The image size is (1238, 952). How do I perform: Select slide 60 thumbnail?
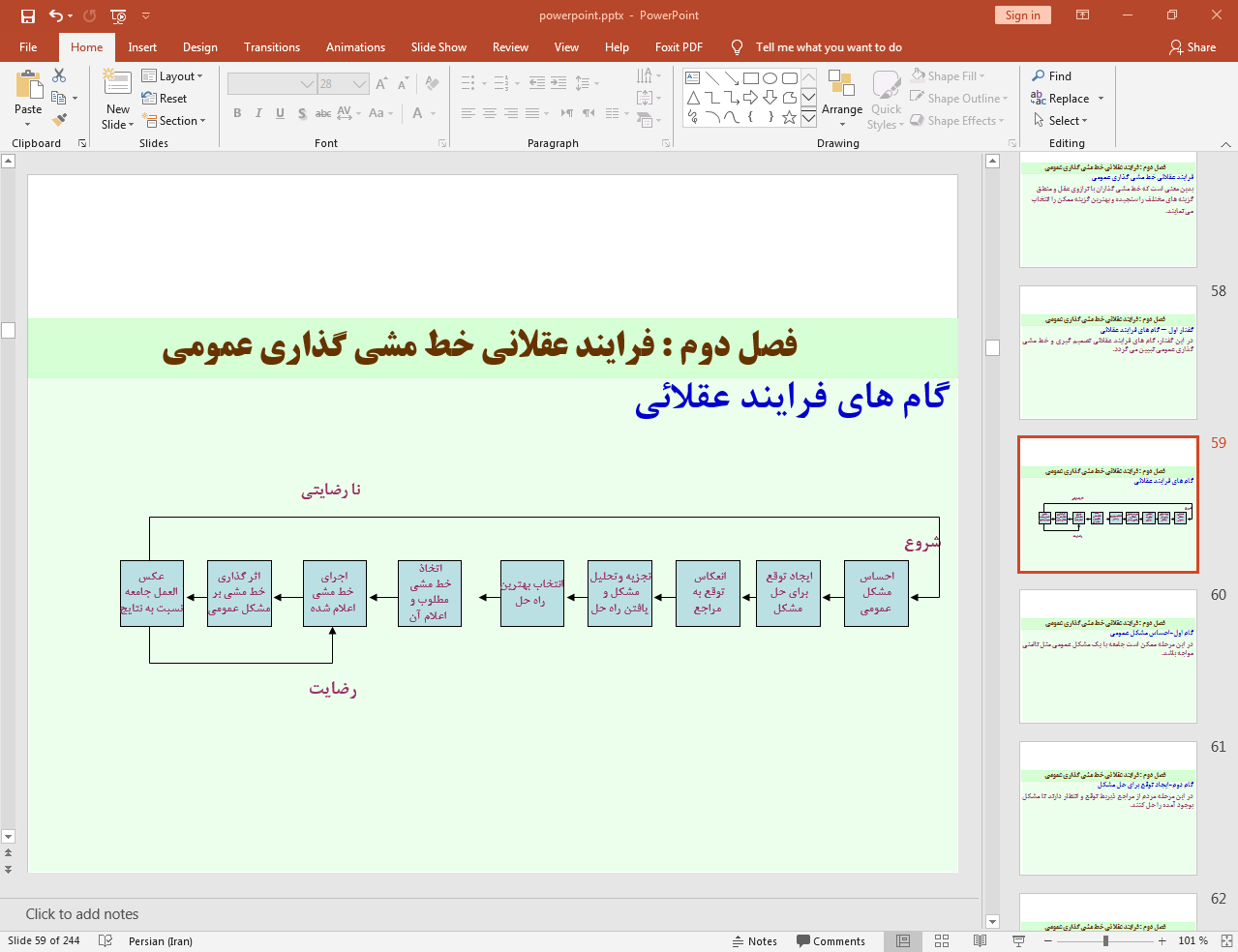pos(1107,656)
